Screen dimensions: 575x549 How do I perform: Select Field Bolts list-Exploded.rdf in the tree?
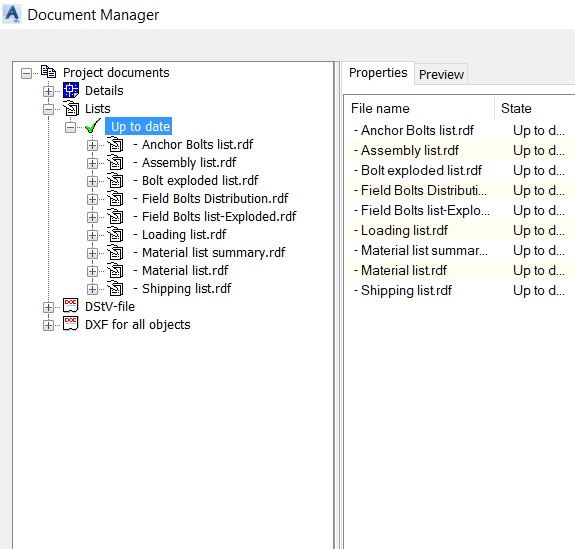pos(215,216)
